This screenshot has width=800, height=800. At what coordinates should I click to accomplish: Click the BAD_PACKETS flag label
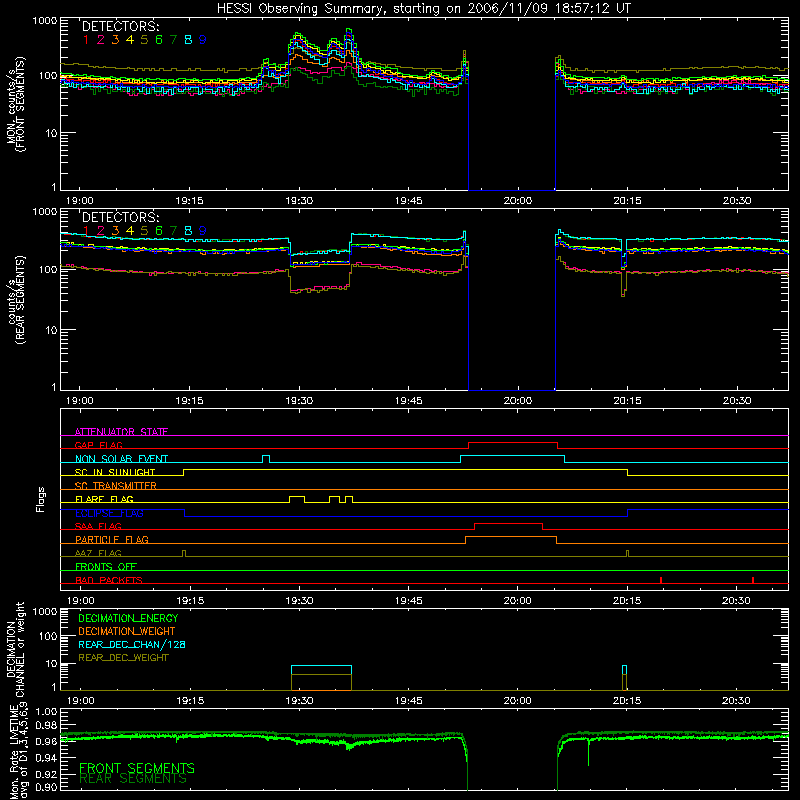coord(109,580)
